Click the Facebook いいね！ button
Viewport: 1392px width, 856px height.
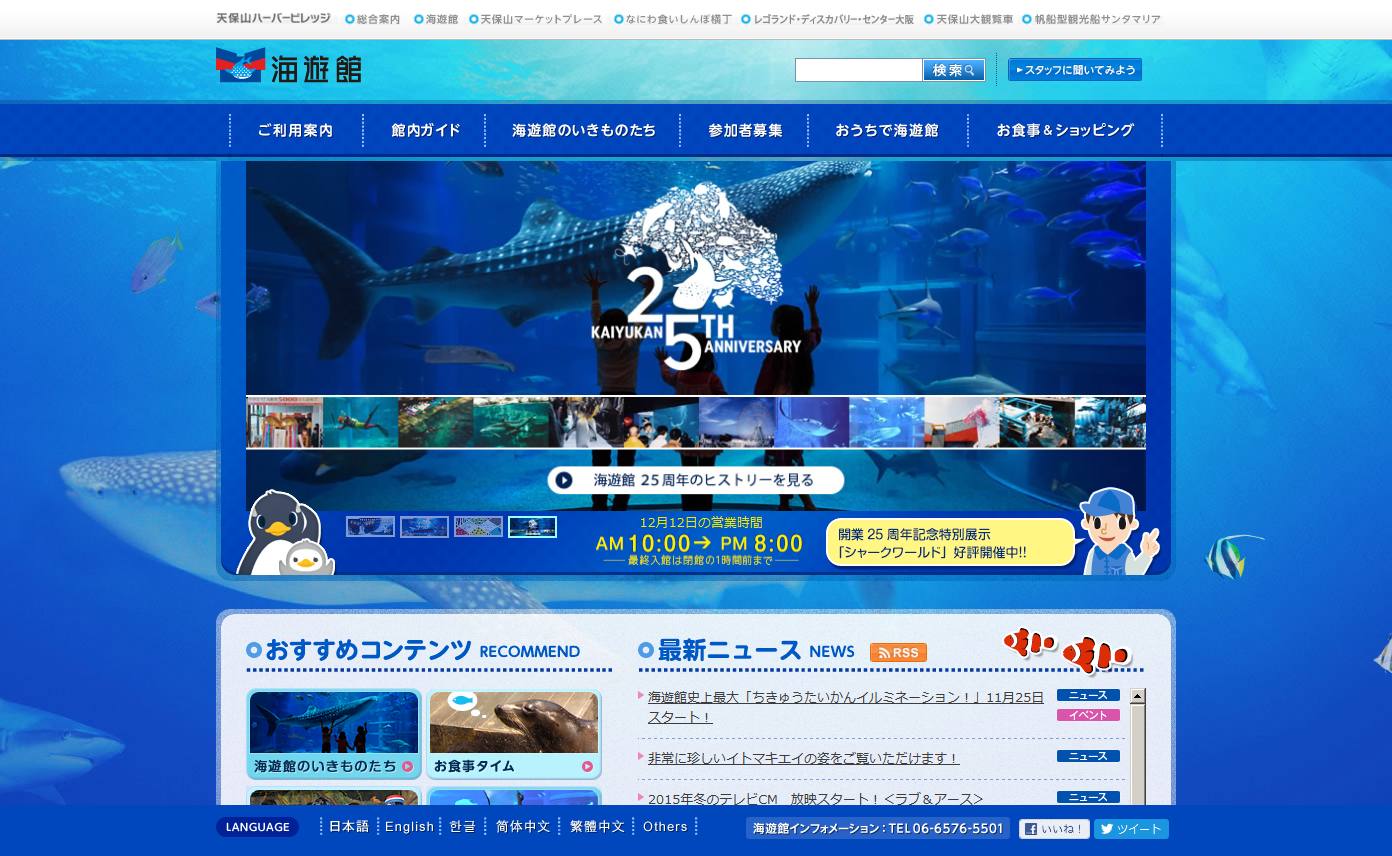point(1054,829)
